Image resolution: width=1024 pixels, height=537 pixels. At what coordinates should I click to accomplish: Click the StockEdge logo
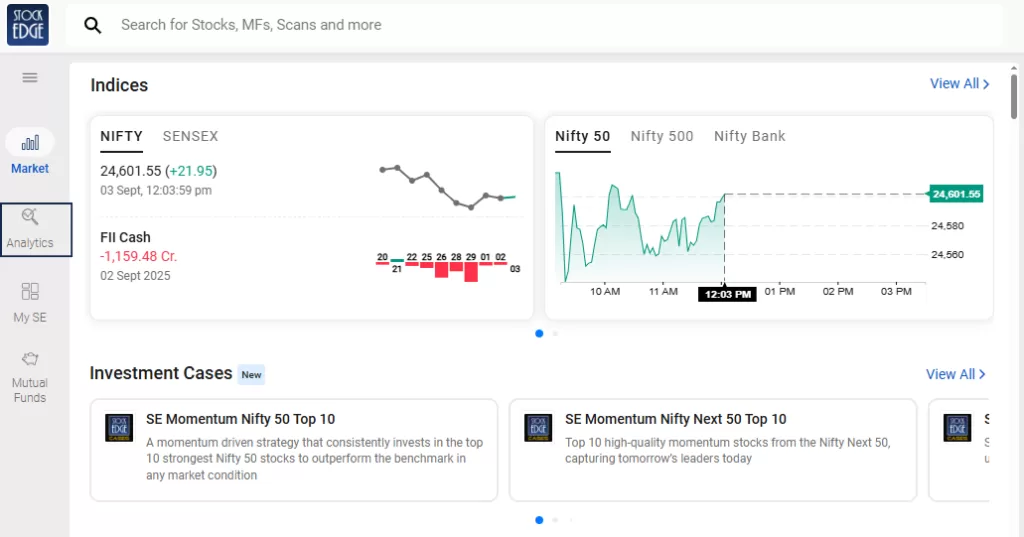(28, 25)
